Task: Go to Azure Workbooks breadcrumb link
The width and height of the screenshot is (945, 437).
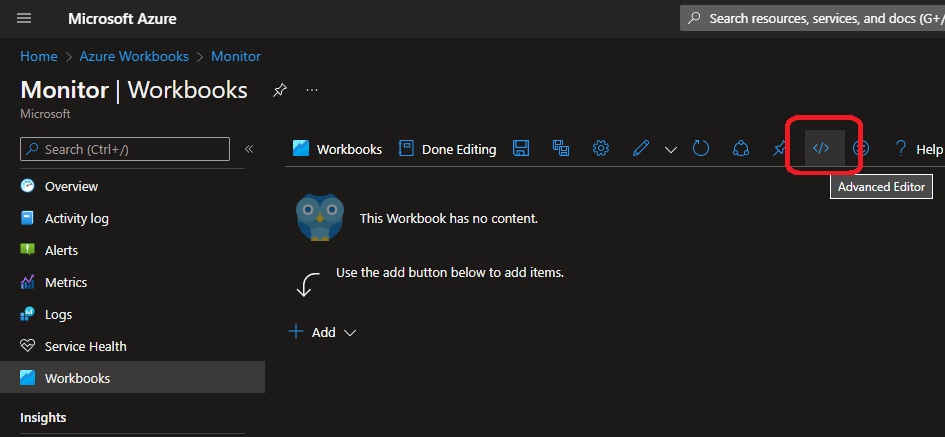Action: [136, 57]
